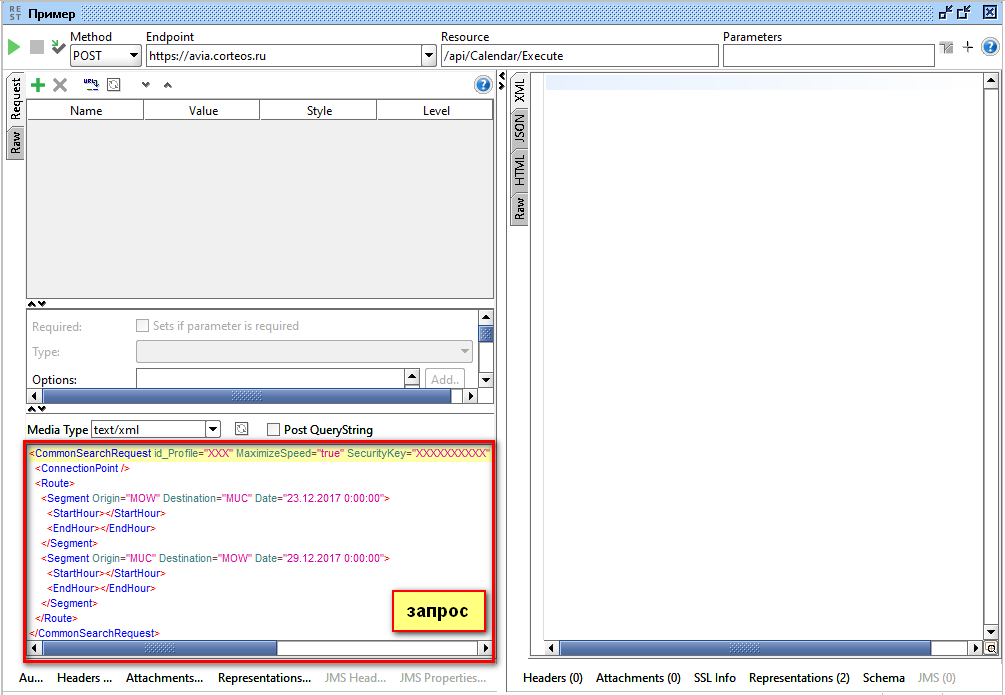
Task: Click the gray Cancel request stop button
Action: coord(36,47)
